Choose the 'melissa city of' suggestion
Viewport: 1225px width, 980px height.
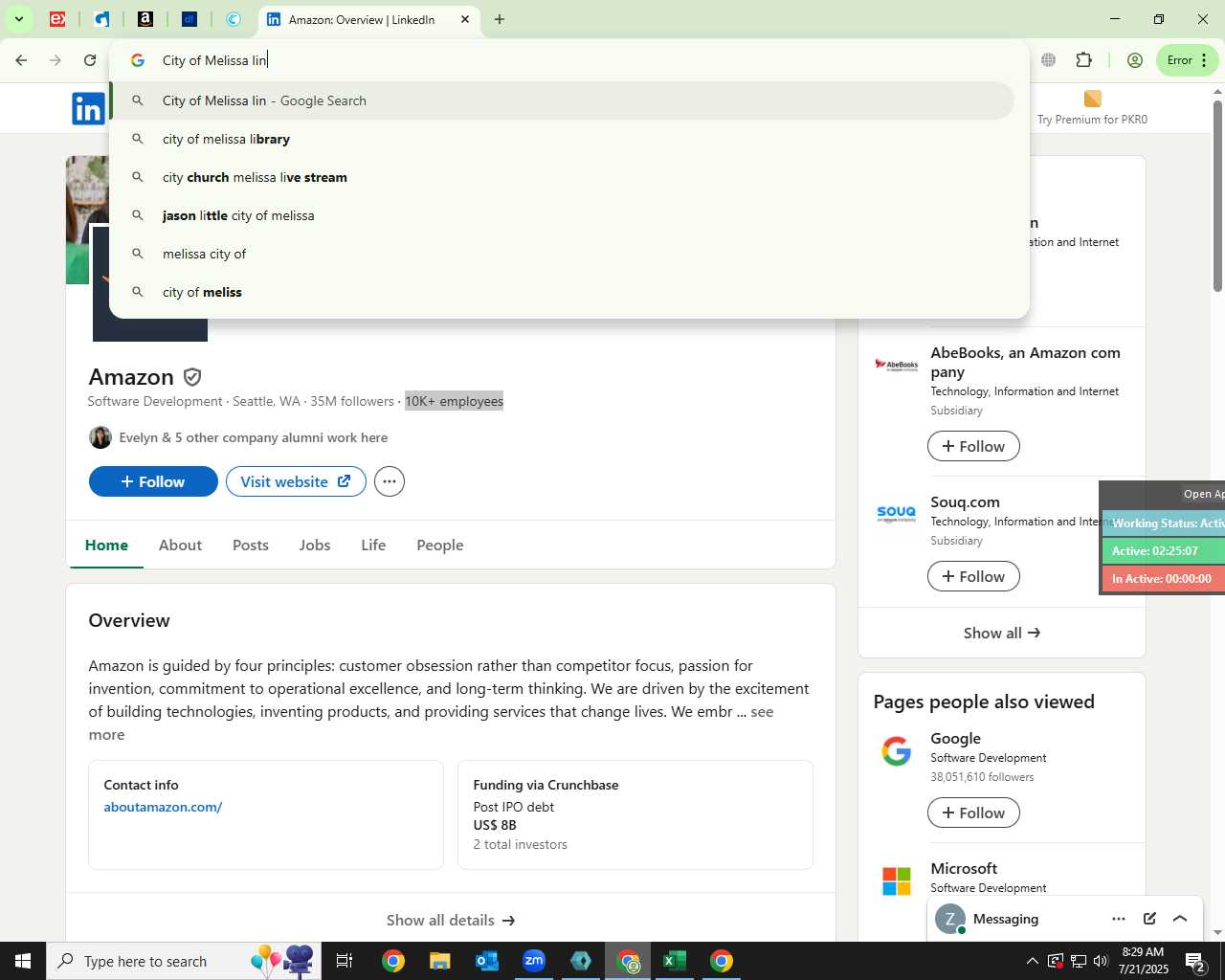point(562,254)
